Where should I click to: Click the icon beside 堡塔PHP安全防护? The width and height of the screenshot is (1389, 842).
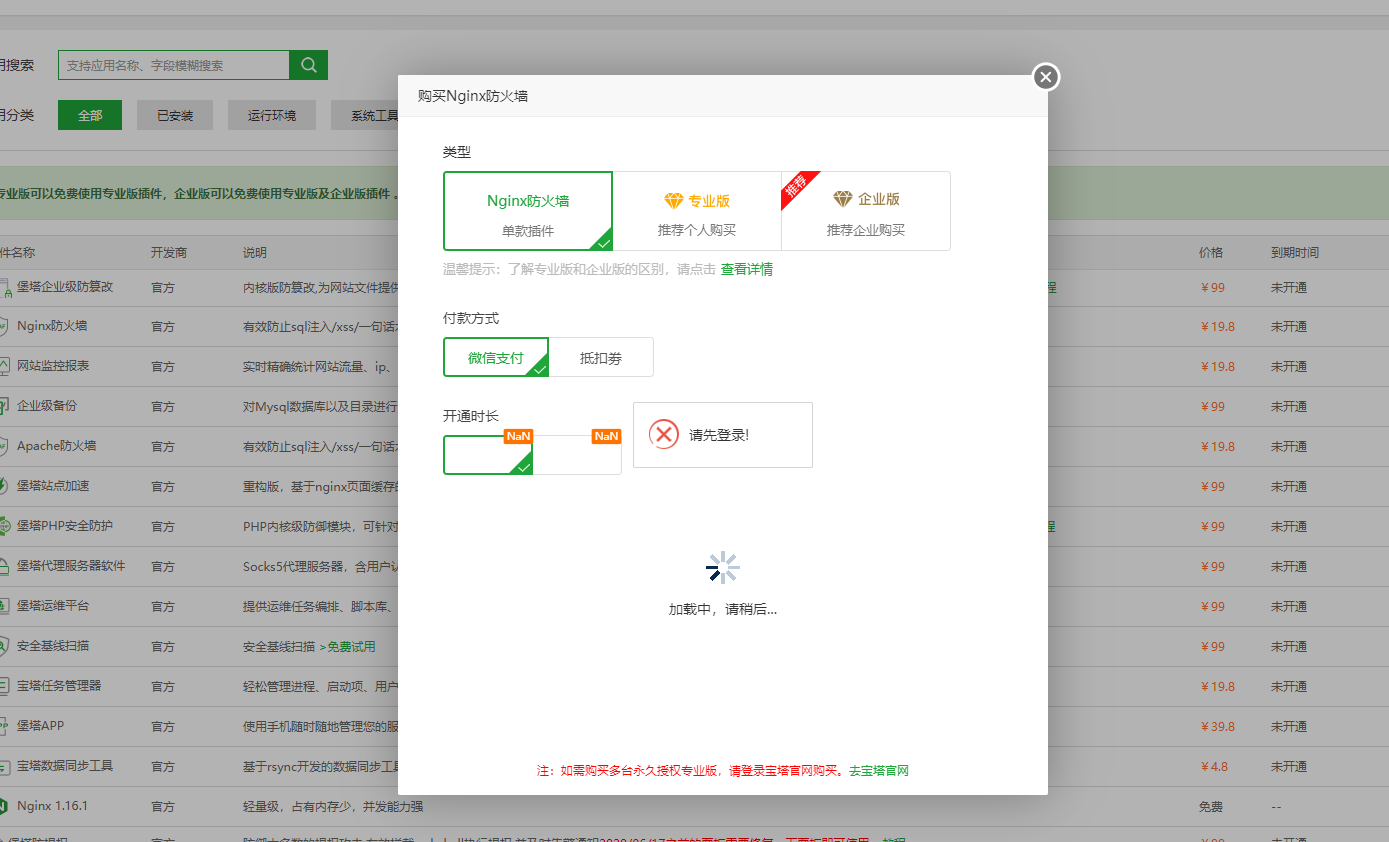click(x=4, y=526)
